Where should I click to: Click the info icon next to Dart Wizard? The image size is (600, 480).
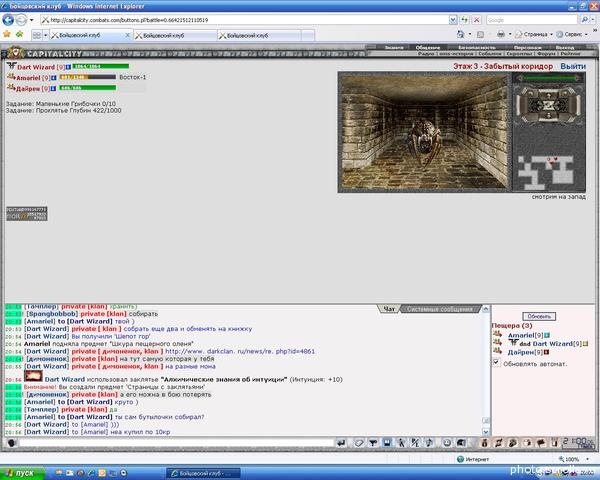click(x=68, y=67)
